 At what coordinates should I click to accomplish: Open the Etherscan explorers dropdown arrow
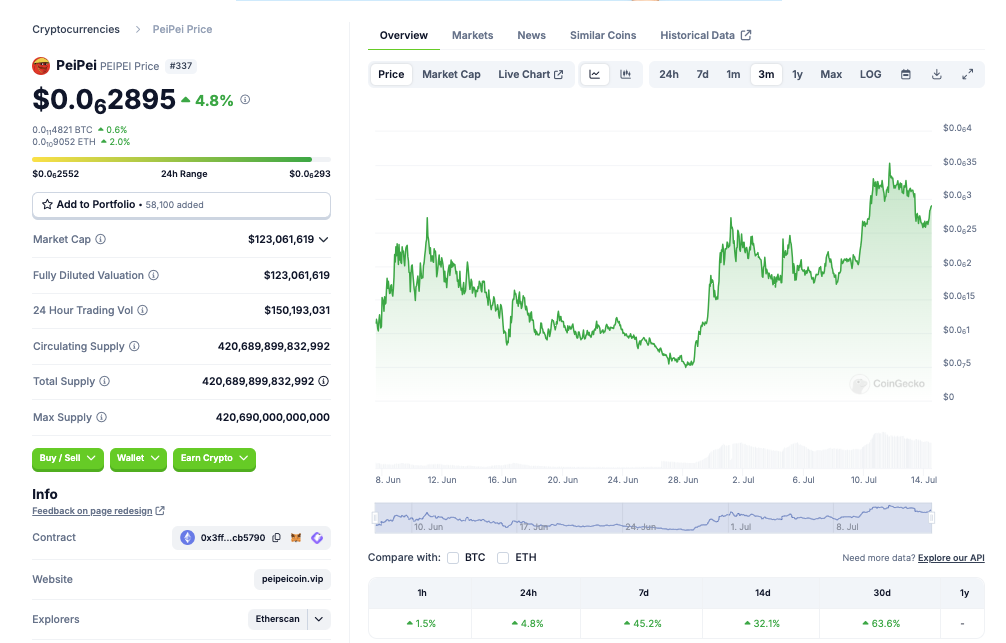click(319, 619)
